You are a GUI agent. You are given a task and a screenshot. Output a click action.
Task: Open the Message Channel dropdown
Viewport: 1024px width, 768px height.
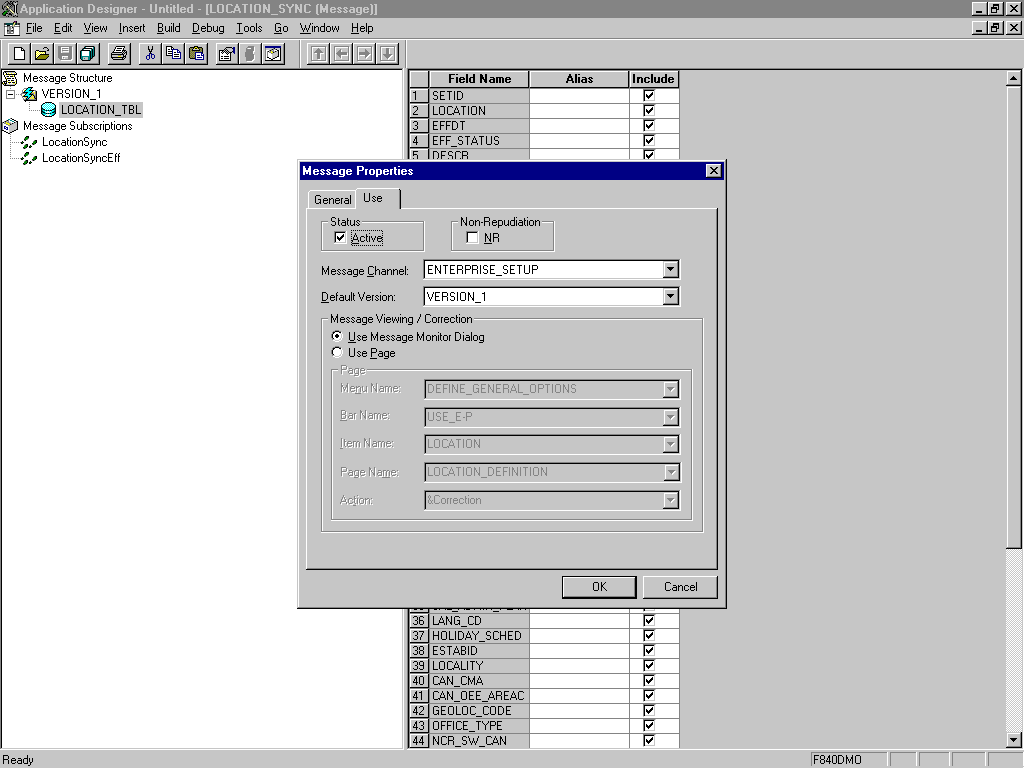[x=672, y=269]
